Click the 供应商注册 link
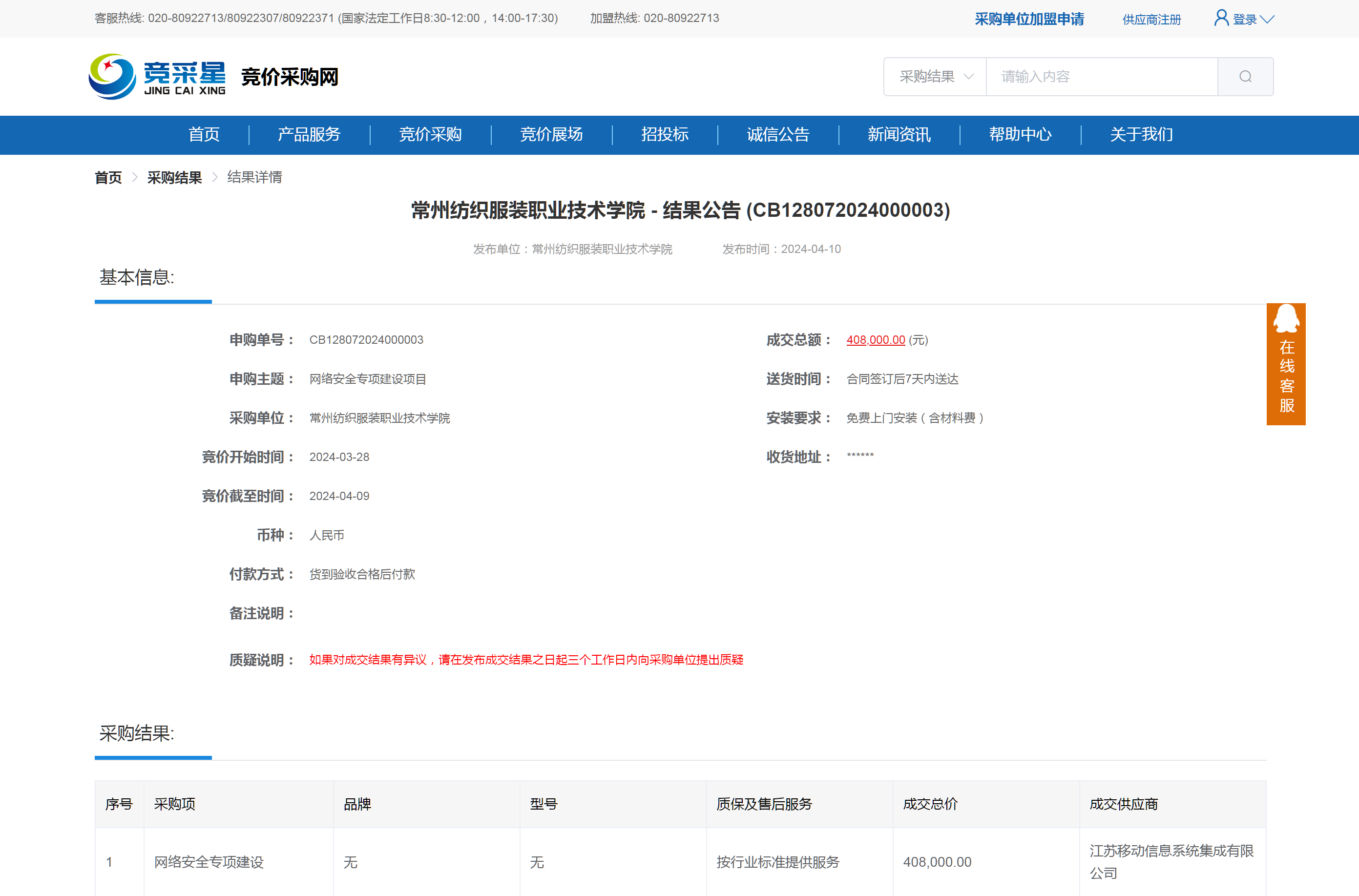Image resolution: width=1359 pixels, height=896 pixels. (x=1151, y=20)
